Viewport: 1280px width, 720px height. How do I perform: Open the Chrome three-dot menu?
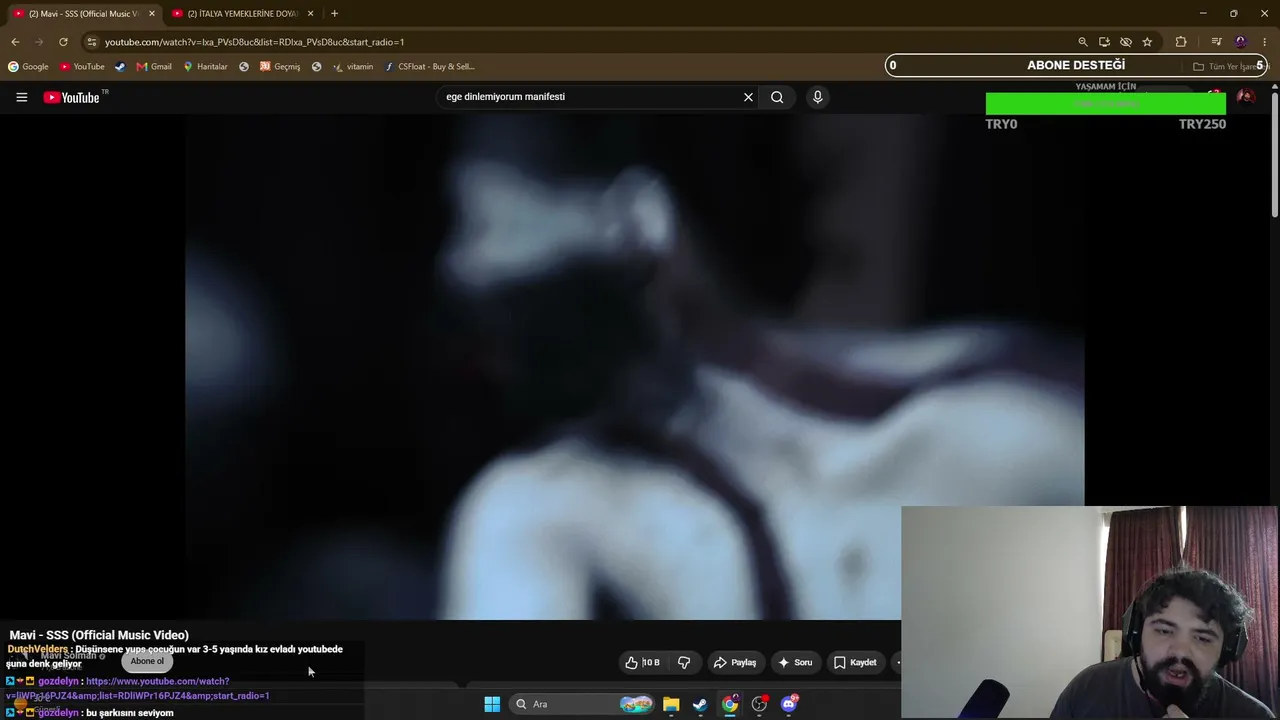tap(1265, 42)
